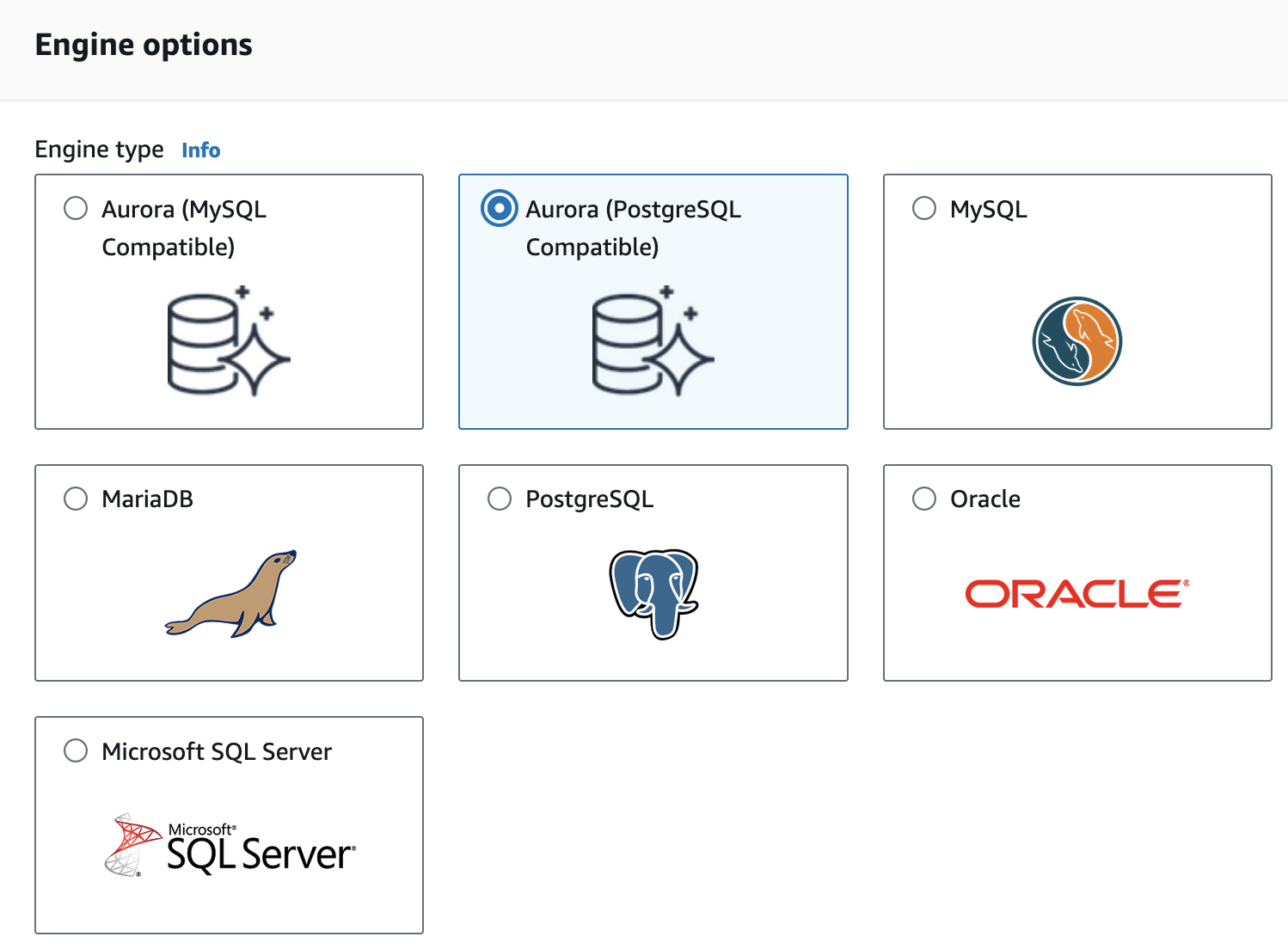Select the Aurora (PostgreSQL Compatible) radio button

(500, 209)
